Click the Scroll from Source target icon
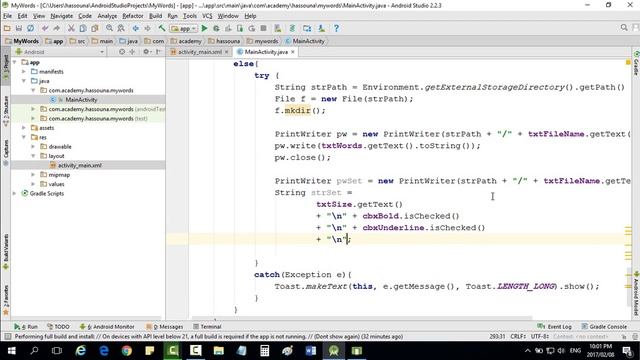 point(122,52)
